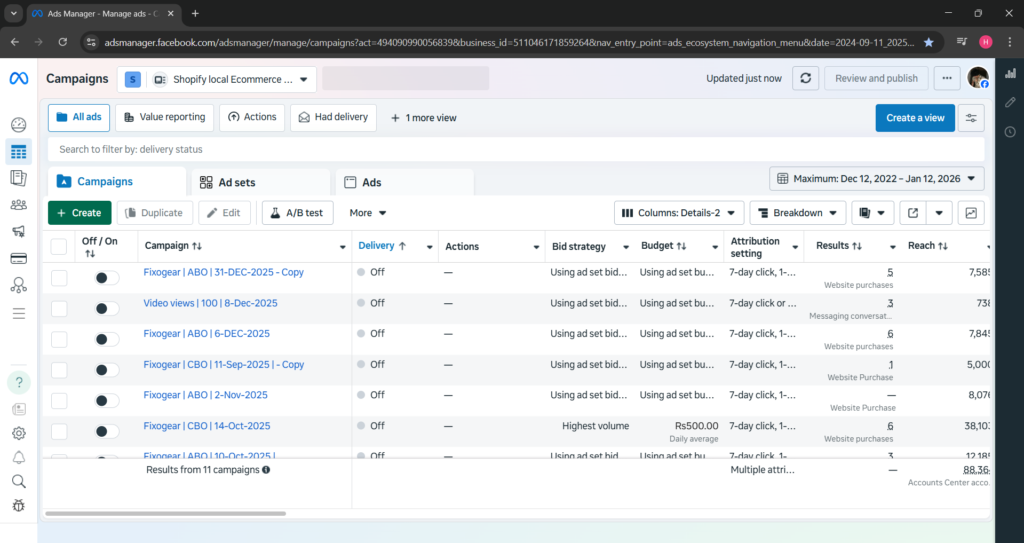Open the Breakdown dropdown

tap(796, 213)
